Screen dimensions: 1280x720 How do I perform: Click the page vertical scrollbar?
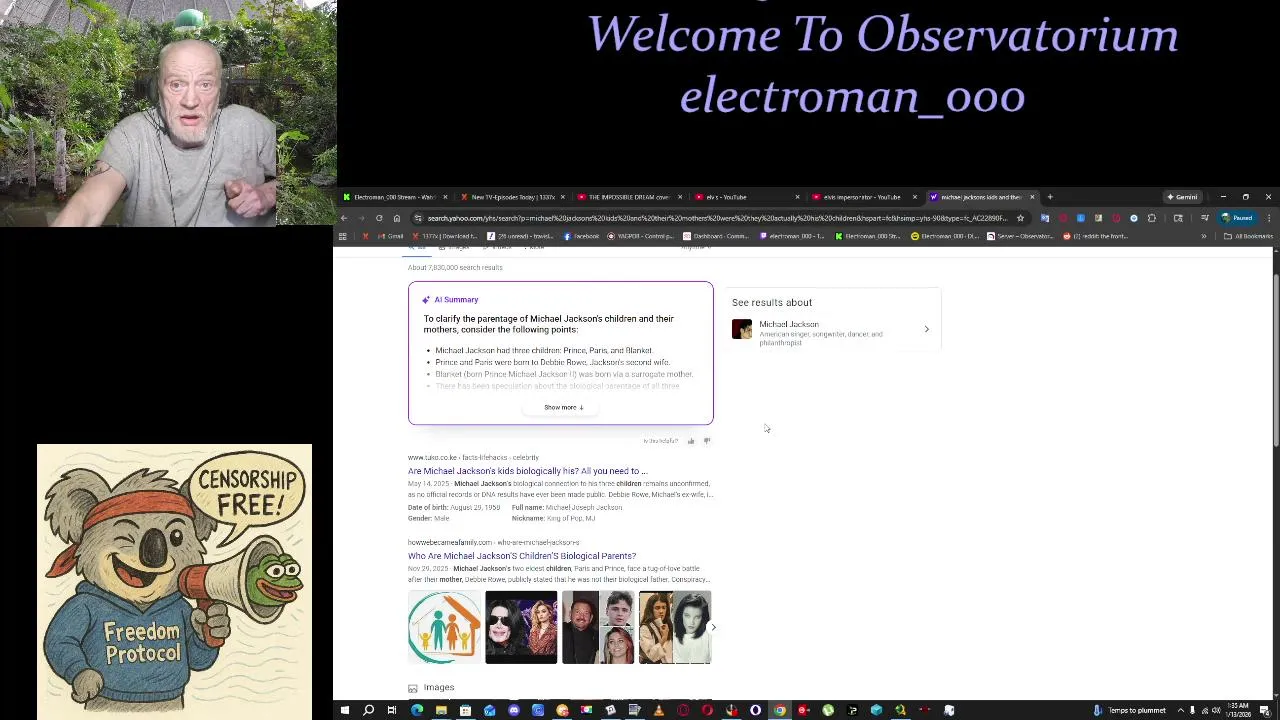pyautogui.click(x=1275, y=360)
